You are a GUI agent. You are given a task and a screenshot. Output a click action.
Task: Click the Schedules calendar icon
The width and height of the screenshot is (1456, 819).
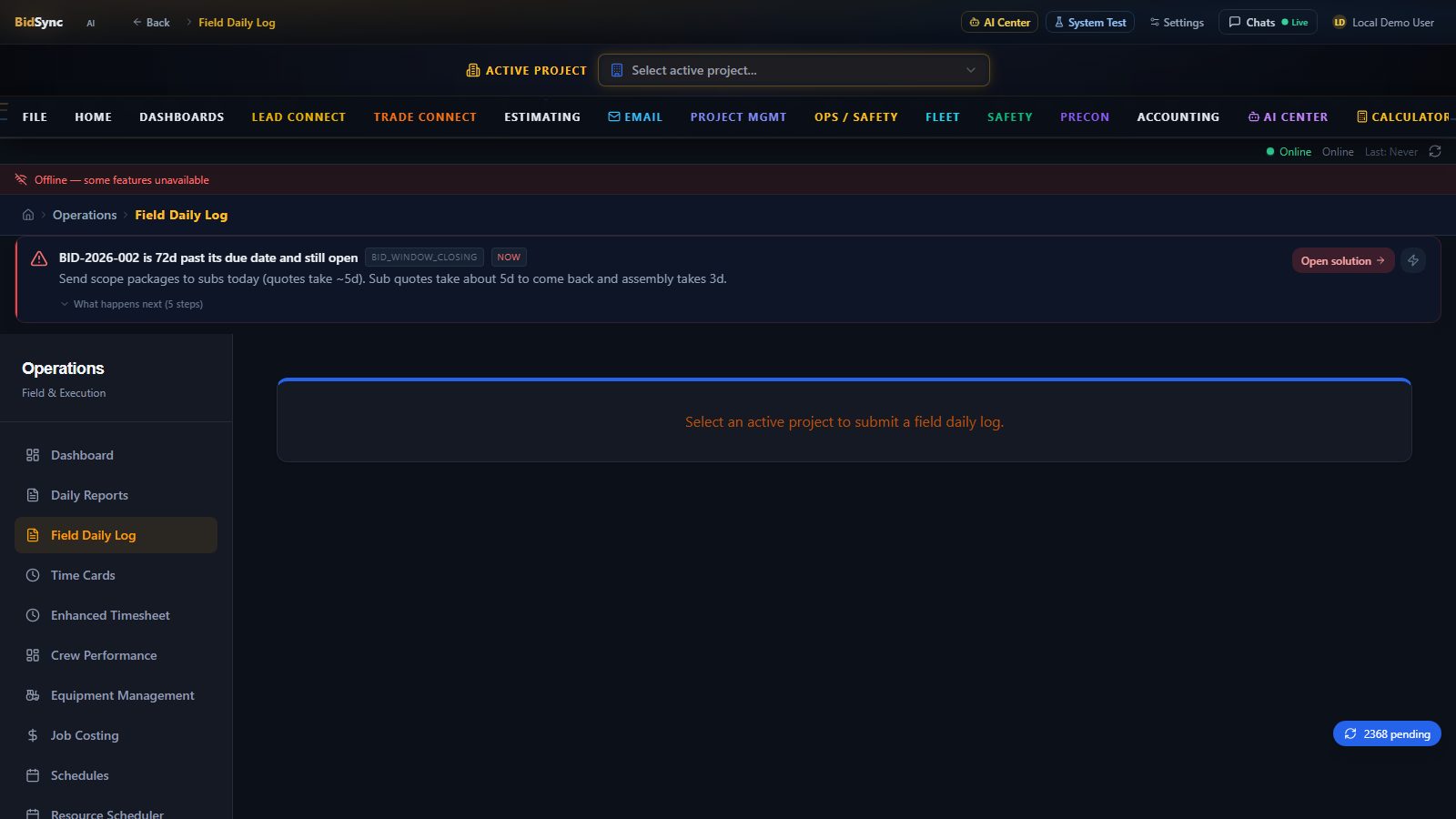click(33, 775)
